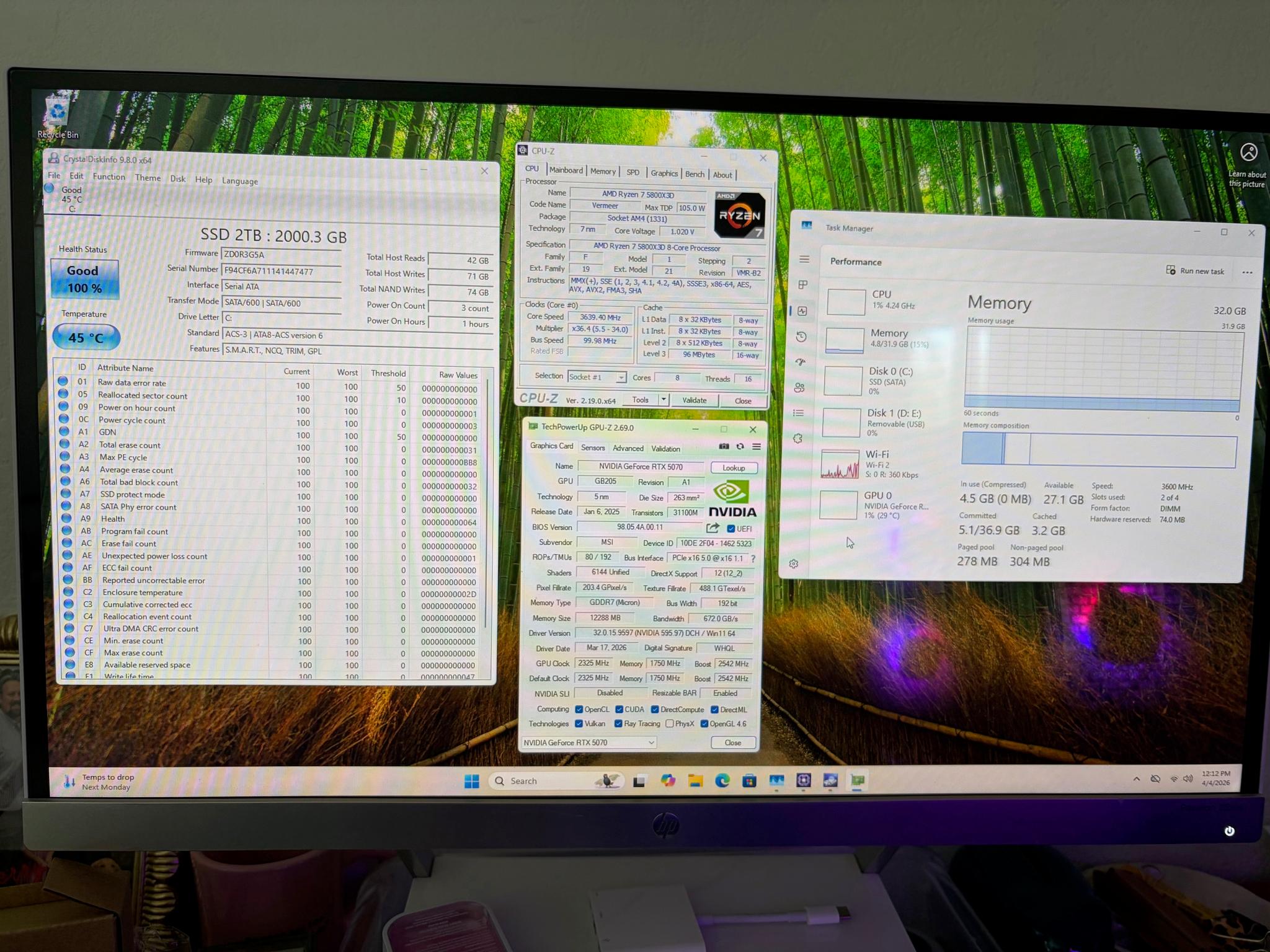The width and height of the screenshot is (1270, 952).
Task: Toggle the PhysX checkbox in GPU-Z
Action: [x=670, y=724]
